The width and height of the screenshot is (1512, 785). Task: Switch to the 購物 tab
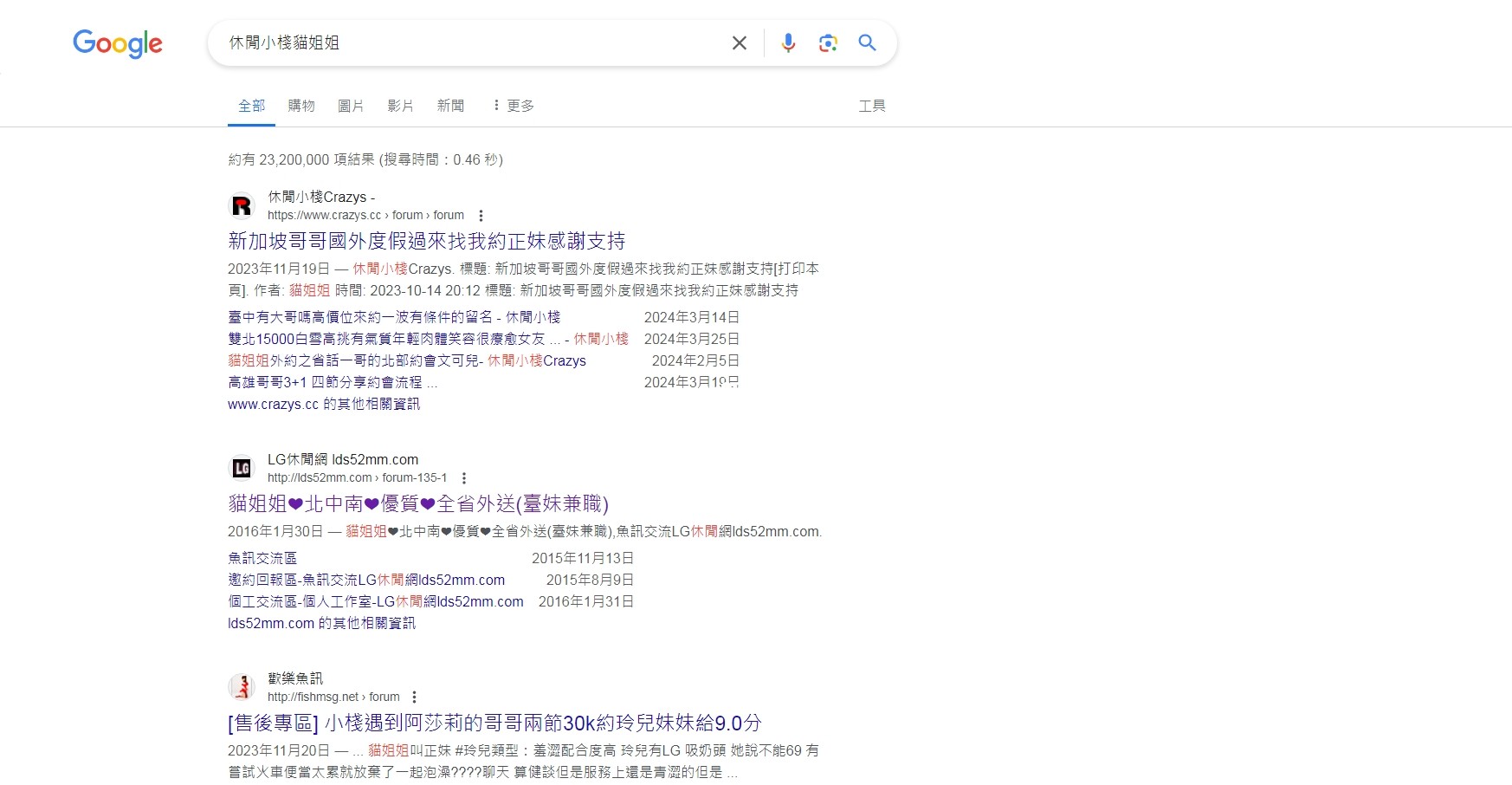(301, 106)
